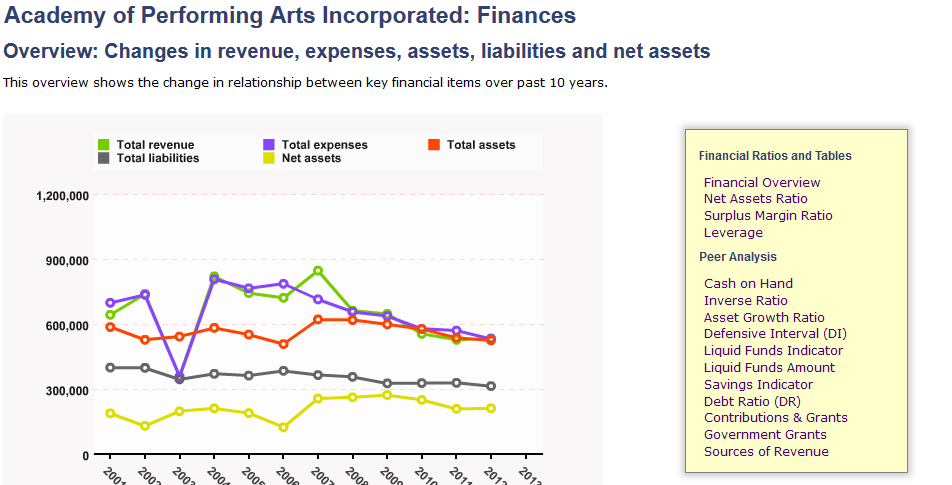Open Debt Ratio (DR) link
Image resolution: width=952 pixels, height=485 pixels.
[752, 401]
